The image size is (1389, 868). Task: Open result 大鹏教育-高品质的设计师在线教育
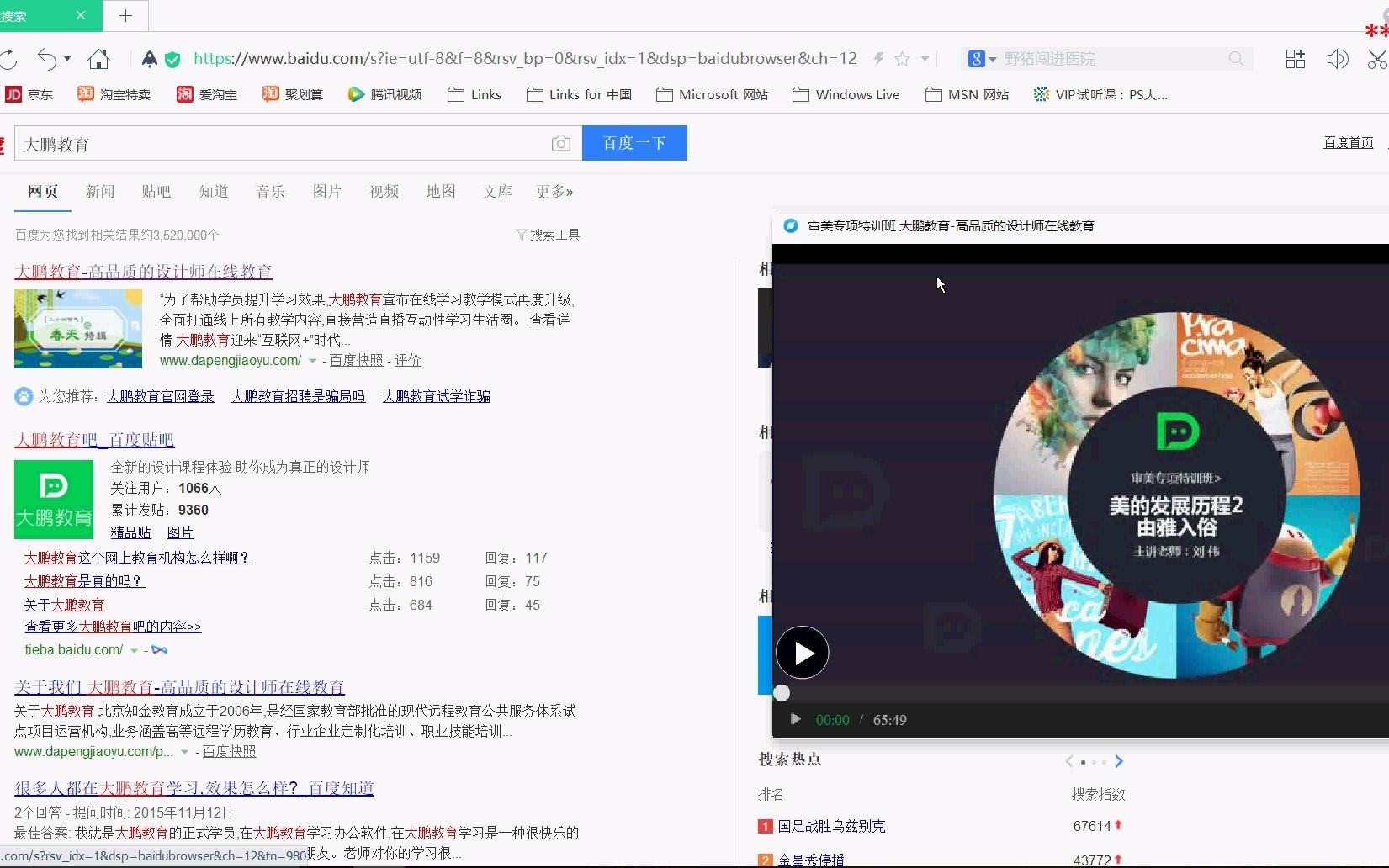click(x=144, y=272)
